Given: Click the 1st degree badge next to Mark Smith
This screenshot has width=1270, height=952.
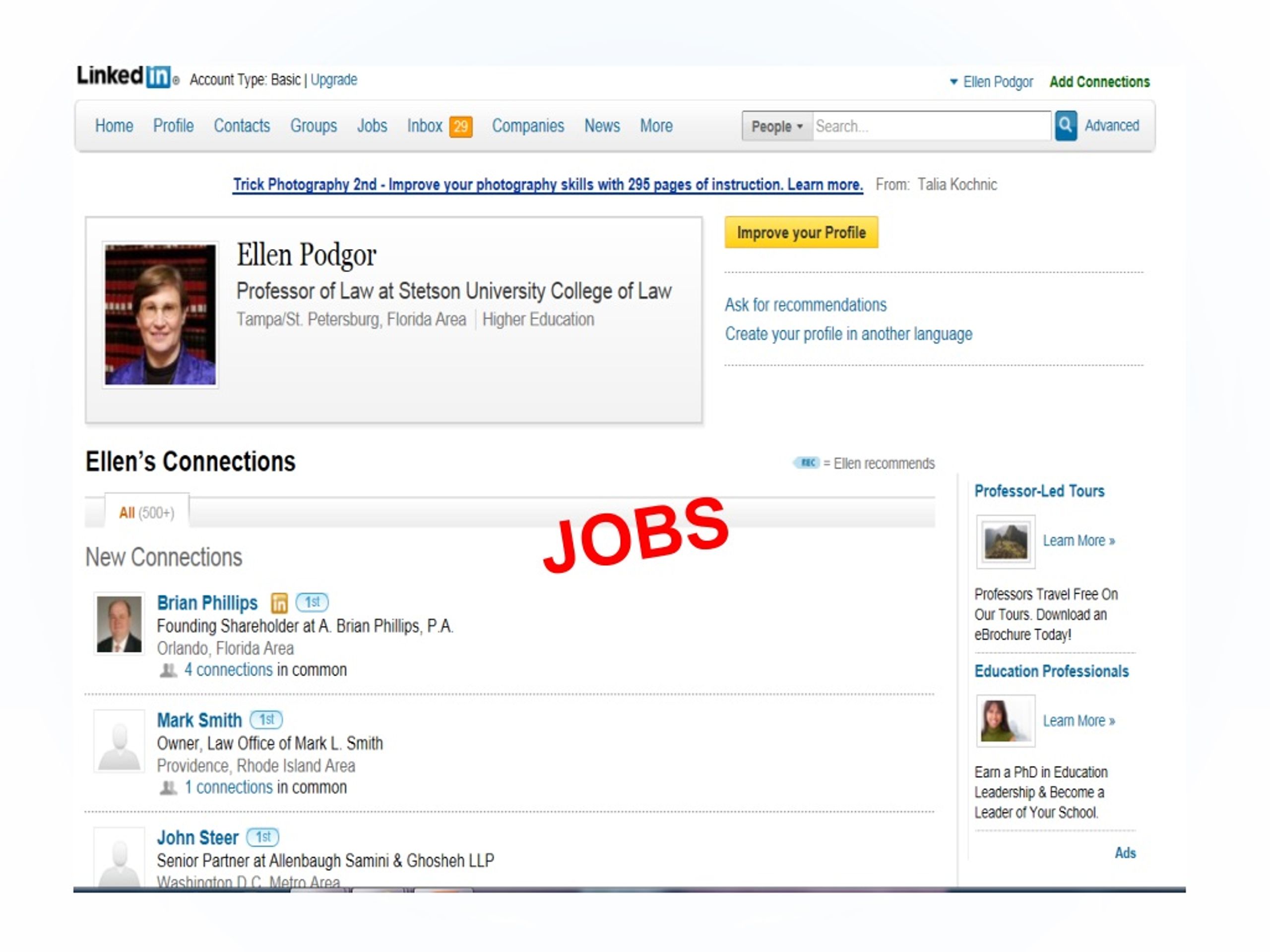Looking at the screenshot, I should (x=266, y=719).
